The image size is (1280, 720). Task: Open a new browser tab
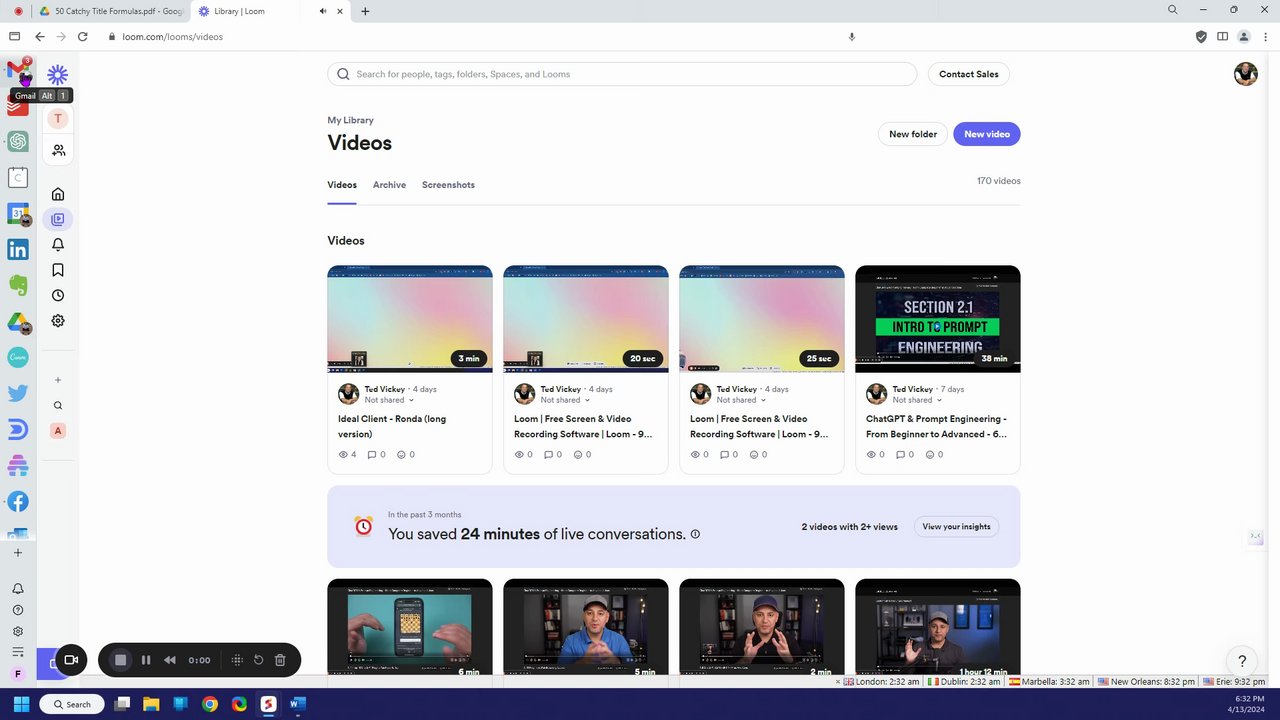point(365,11)
